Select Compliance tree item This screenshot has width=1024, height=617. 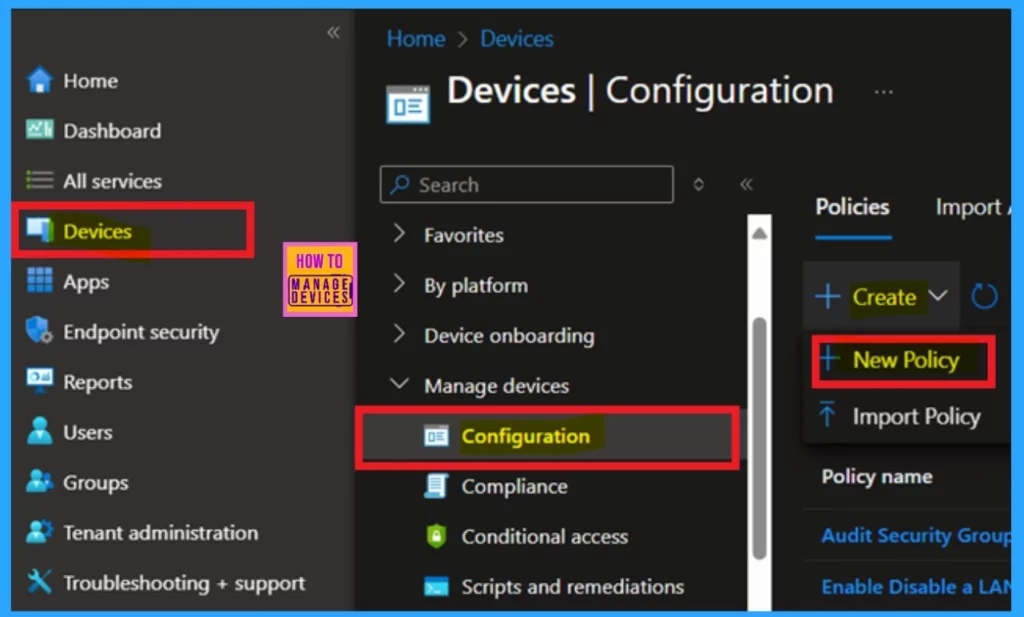click(515, 486)
